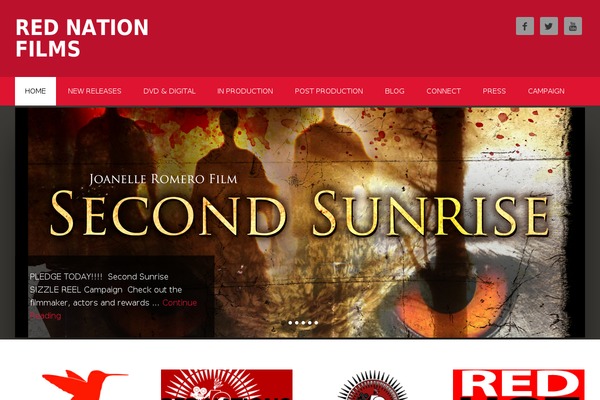
Task: Open the Press menu item
Action: pyautogui.click(x=494, y=91)
